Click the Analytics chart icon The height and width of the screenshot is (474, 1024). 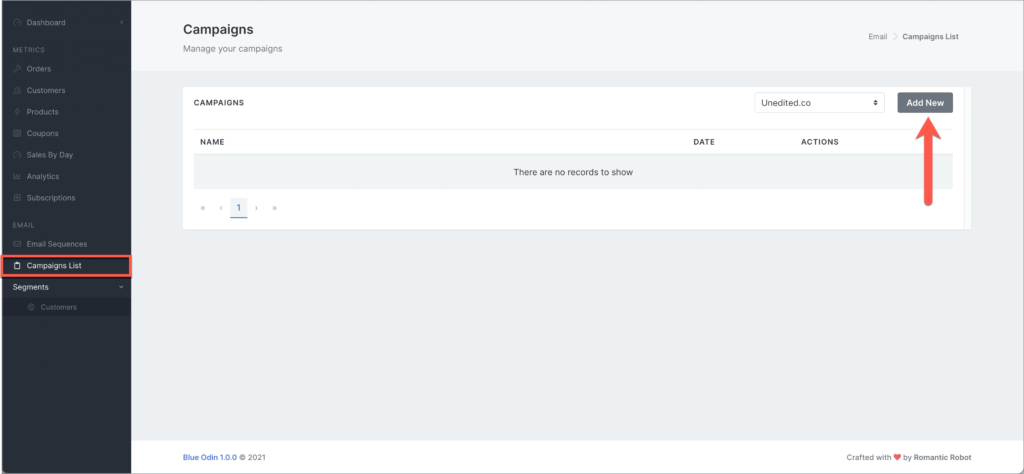click(17, 176)
